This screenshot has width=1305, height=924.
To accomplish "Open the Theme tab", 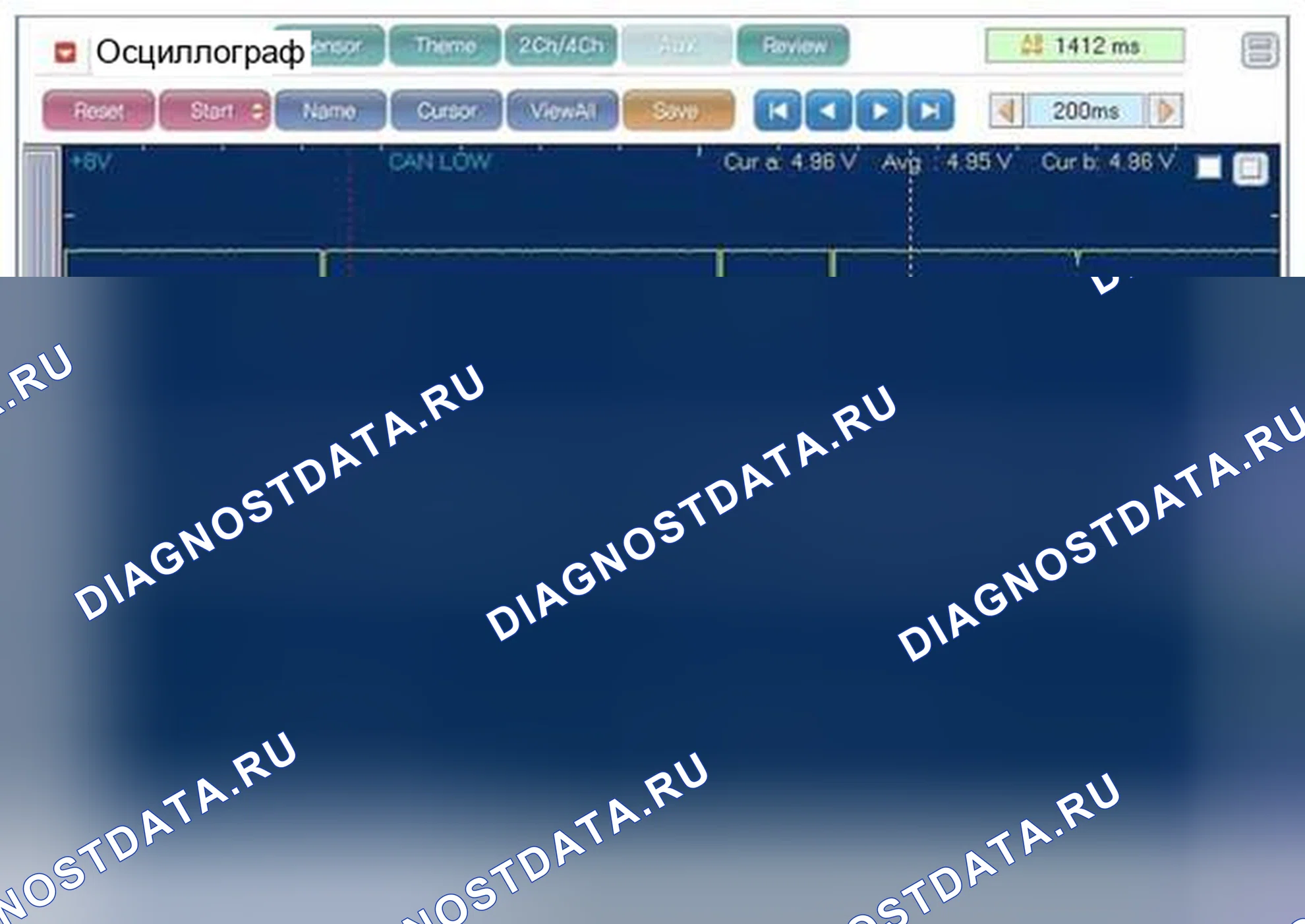I will coord(445,45).
